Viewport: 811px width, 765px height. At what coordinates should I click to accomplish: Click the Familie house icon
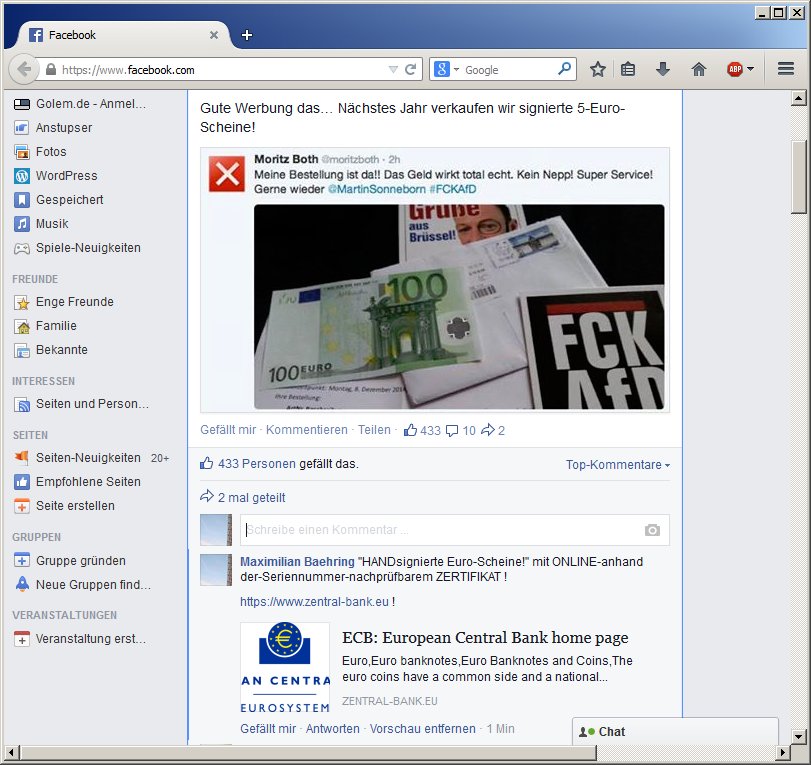pos(22,326)
